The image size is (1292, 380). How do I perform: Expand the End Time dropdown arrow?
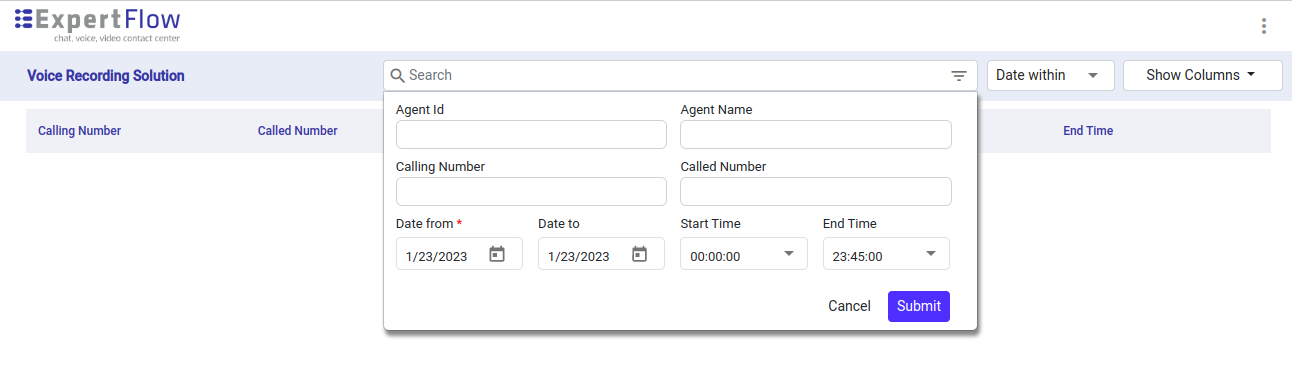tap(931, 254)
